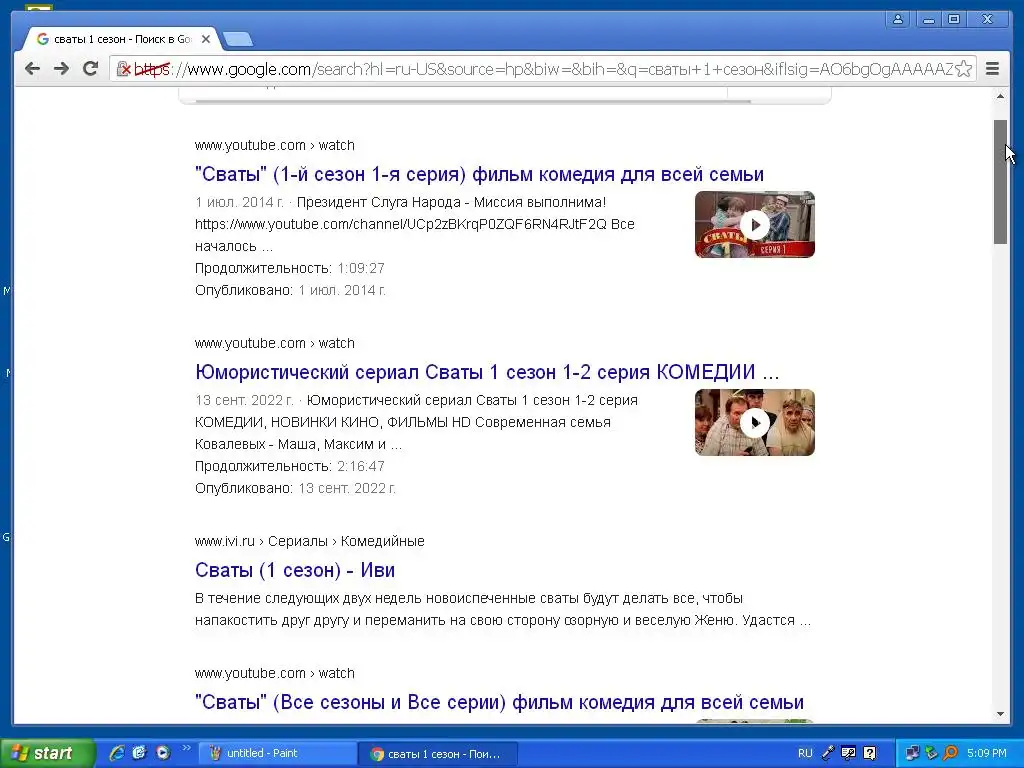Go forward with the browser arrow
This screenshot has height=768, width=1024.
[61, 69]
